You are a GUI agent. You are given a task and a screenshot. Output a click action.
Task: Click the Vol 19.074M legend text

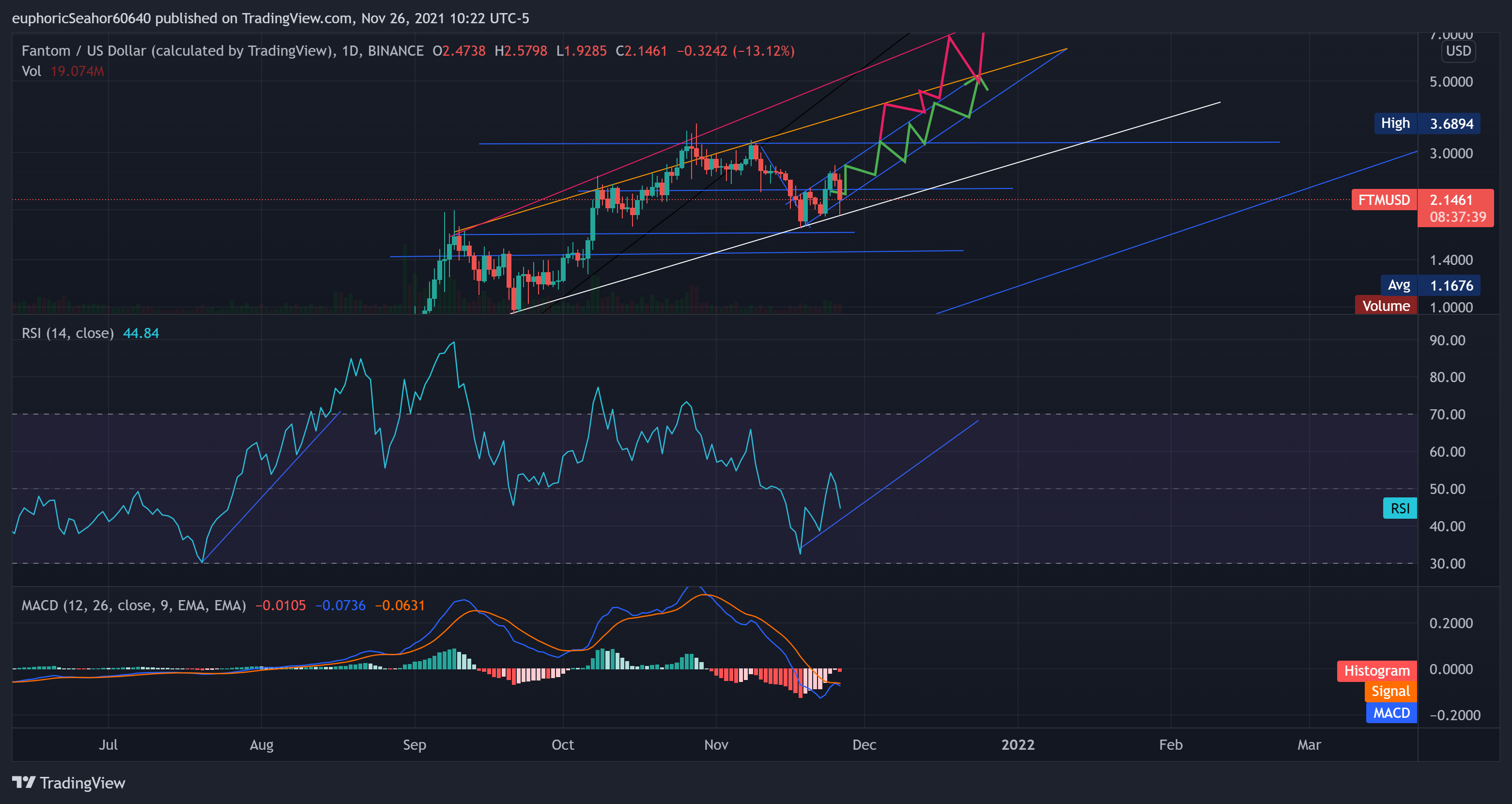(63, 71)
